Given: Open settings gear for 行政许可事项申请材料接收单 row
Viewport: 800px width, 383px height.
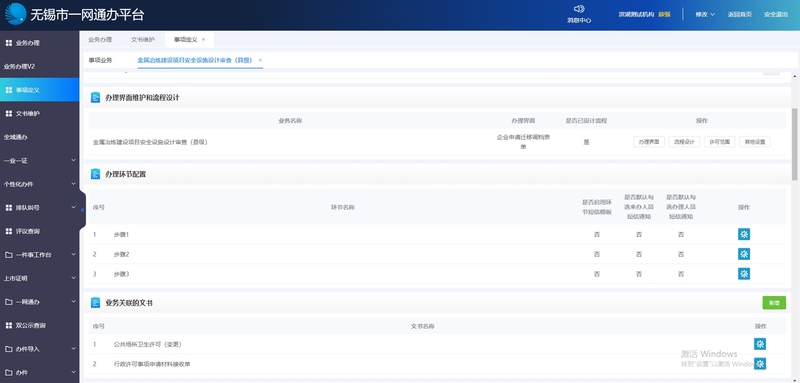Looking at the screenshot, I should (x=760, y=364).
